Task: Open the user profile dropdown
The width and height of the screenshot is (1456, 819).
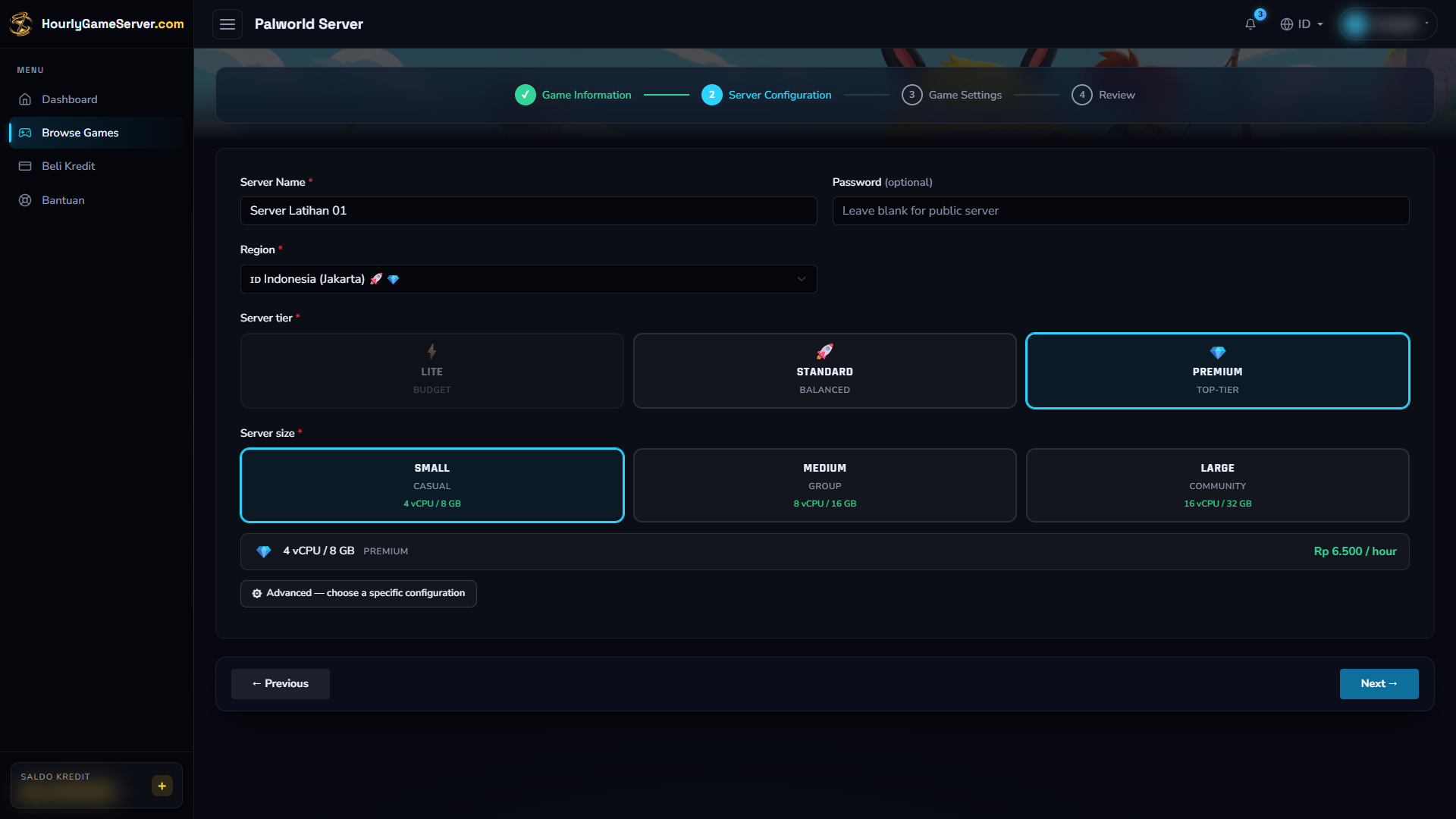Action: (1388, 24)
